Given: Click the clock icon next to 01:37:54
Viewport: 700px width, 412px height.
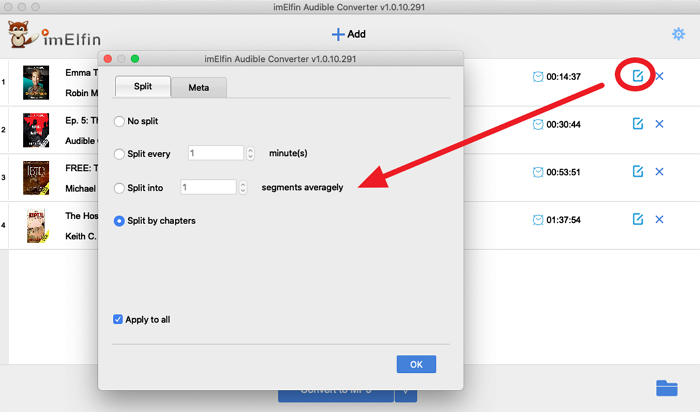Looking at the screenshot, I should [538, 220].
